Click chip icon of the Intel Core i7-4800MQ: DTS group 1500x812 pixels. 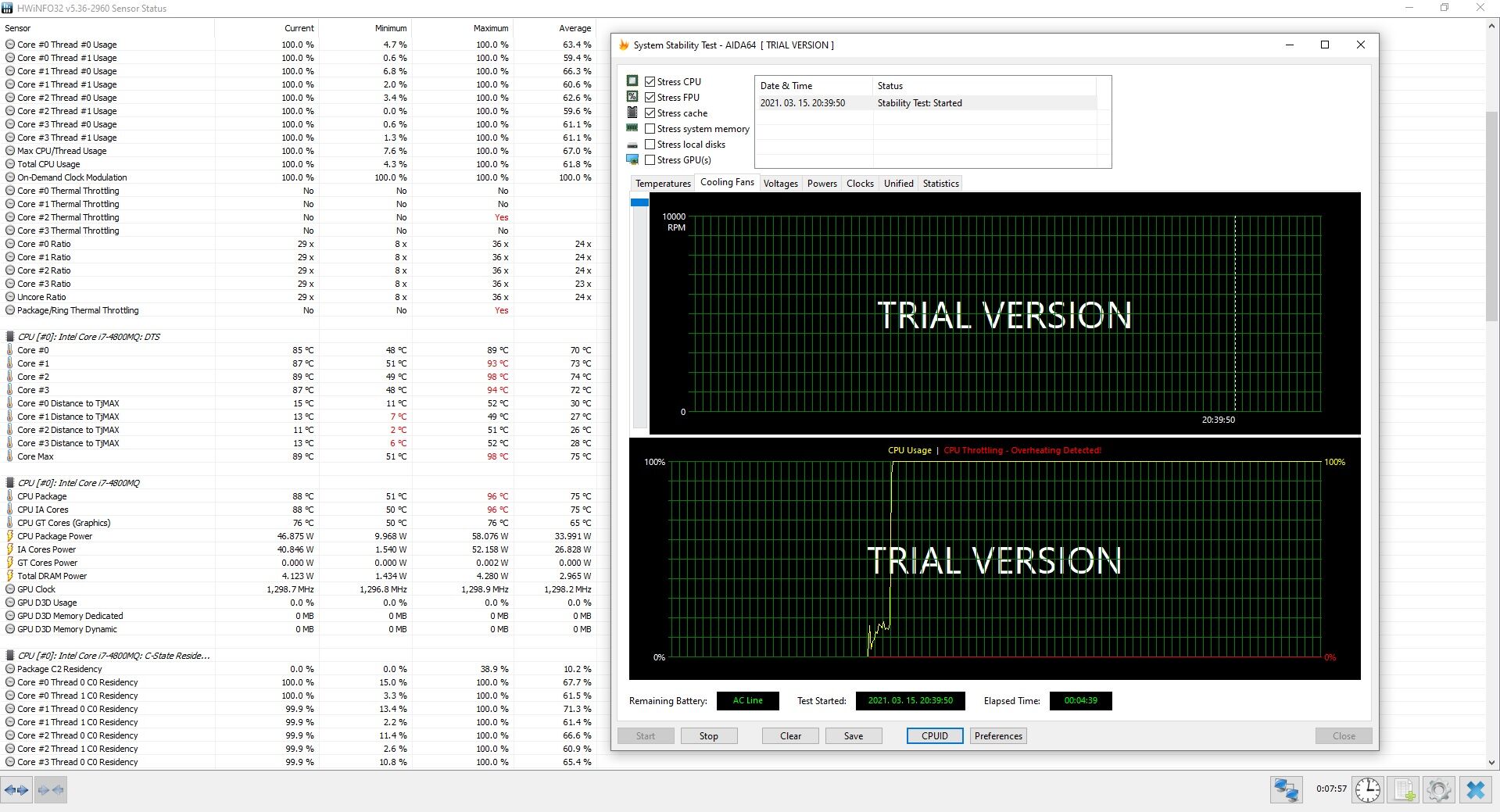(10, 337)
